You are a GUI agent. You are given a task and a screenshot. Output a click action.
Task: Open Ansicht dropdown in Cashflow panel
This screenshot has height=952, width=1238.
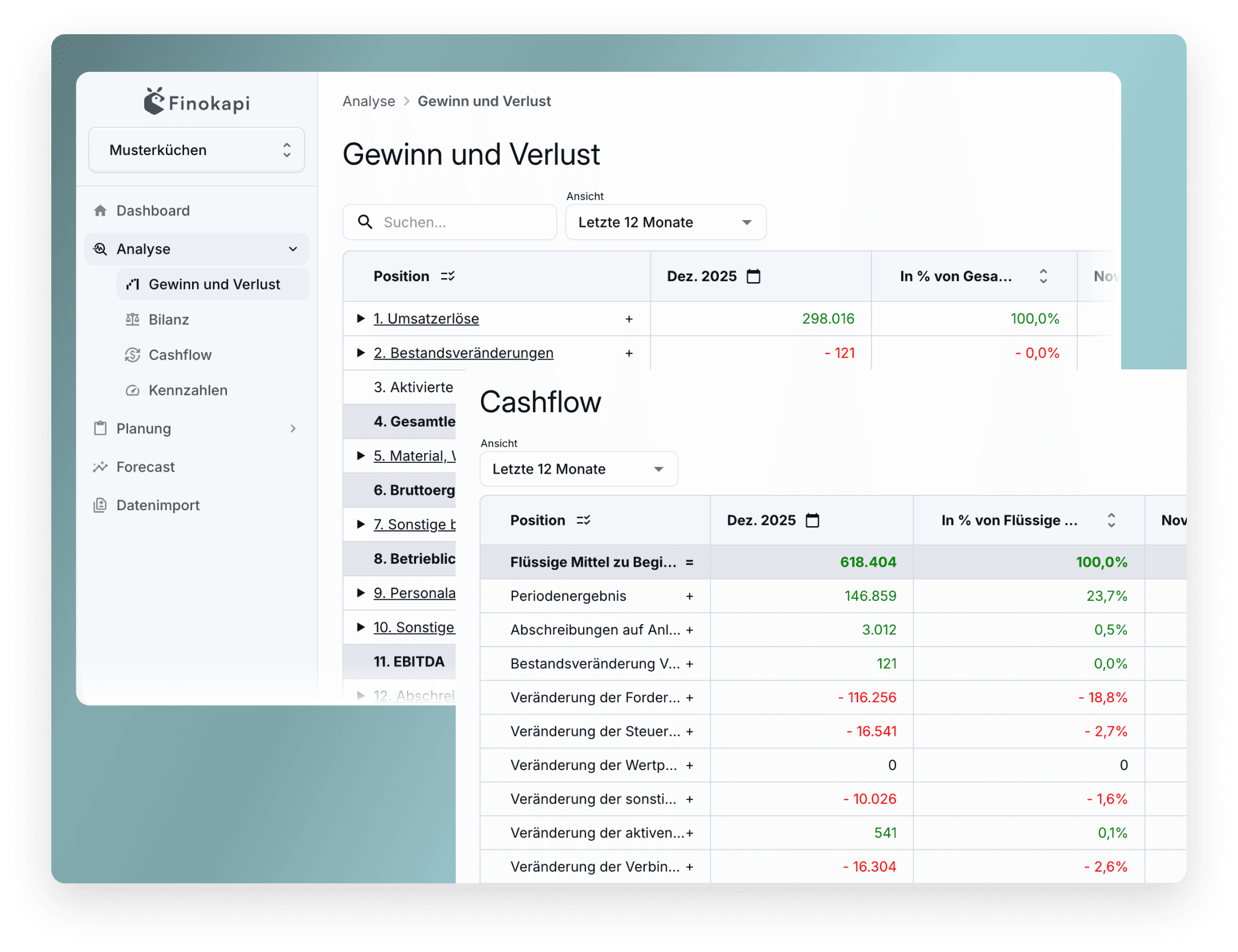(579, 469)
